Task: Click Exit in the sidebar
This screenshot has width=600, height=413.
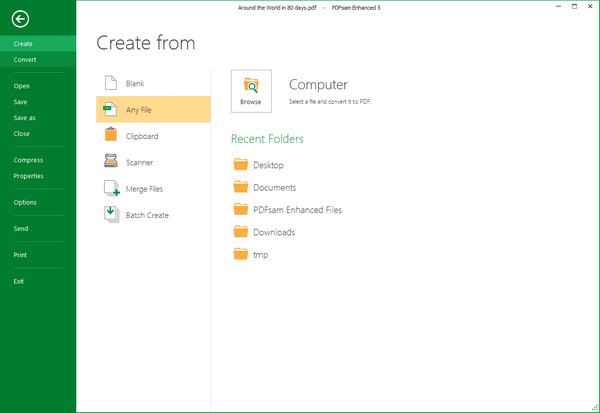Action: coord(19,281)
